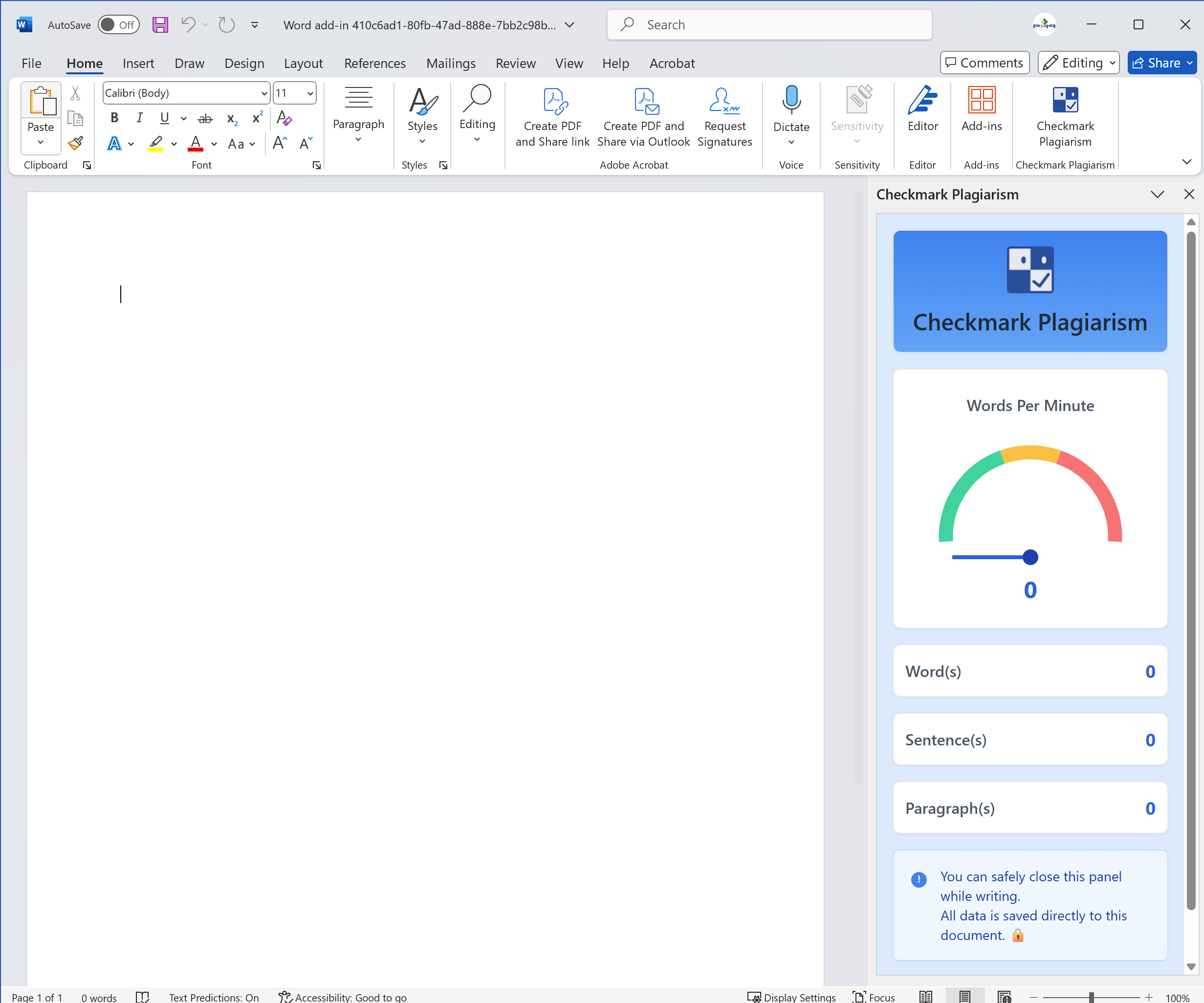
Task: Collapse the ribbon with the chevron
Action: 1187,162
